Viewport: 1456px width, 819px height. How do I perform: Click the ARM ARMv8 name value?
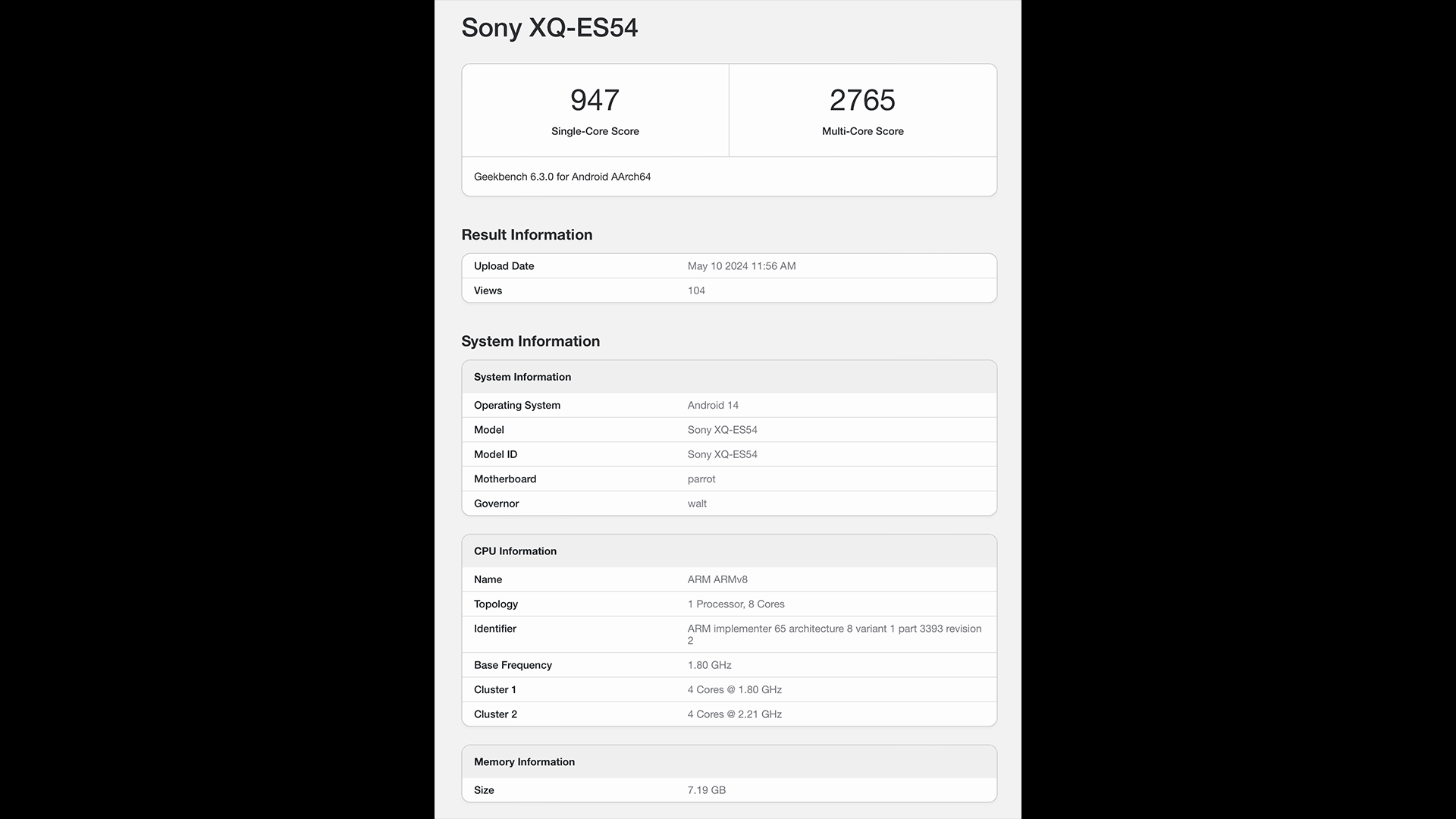coord(717,579)
